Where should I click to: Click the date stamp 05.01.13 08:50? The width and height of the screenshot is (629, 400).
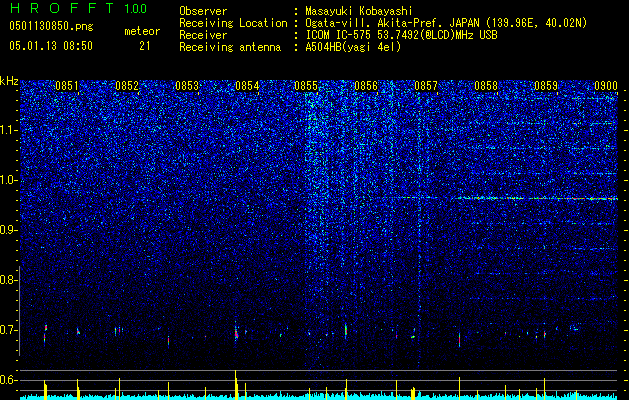pos(51,46)
